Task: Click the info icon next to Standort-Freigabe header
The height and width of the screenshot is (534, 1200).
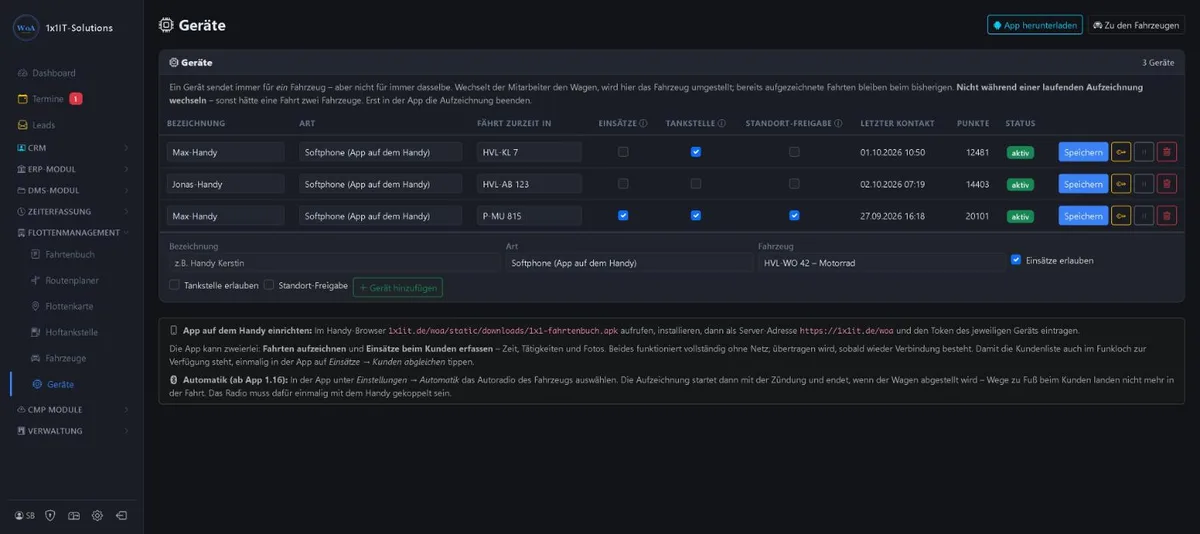Action: tap(836, 124)
